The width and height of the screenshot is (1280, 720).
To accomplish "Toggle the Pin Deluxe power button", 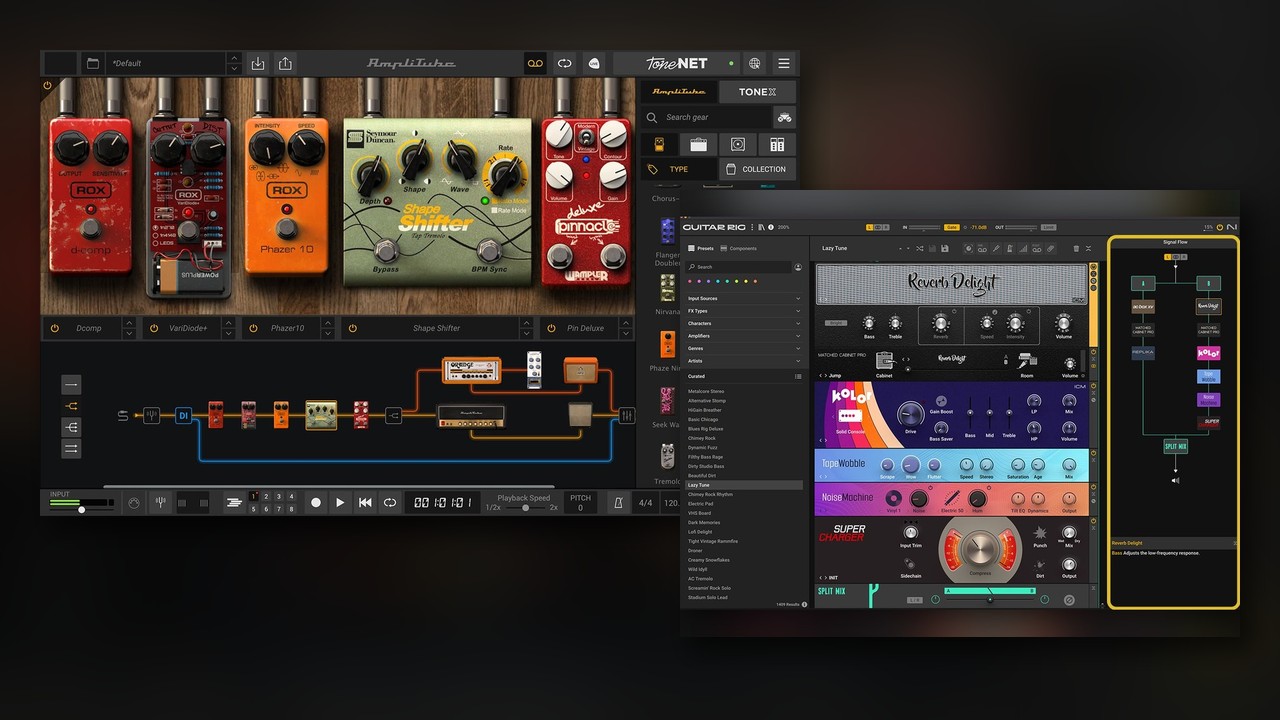I will (552, 328).
